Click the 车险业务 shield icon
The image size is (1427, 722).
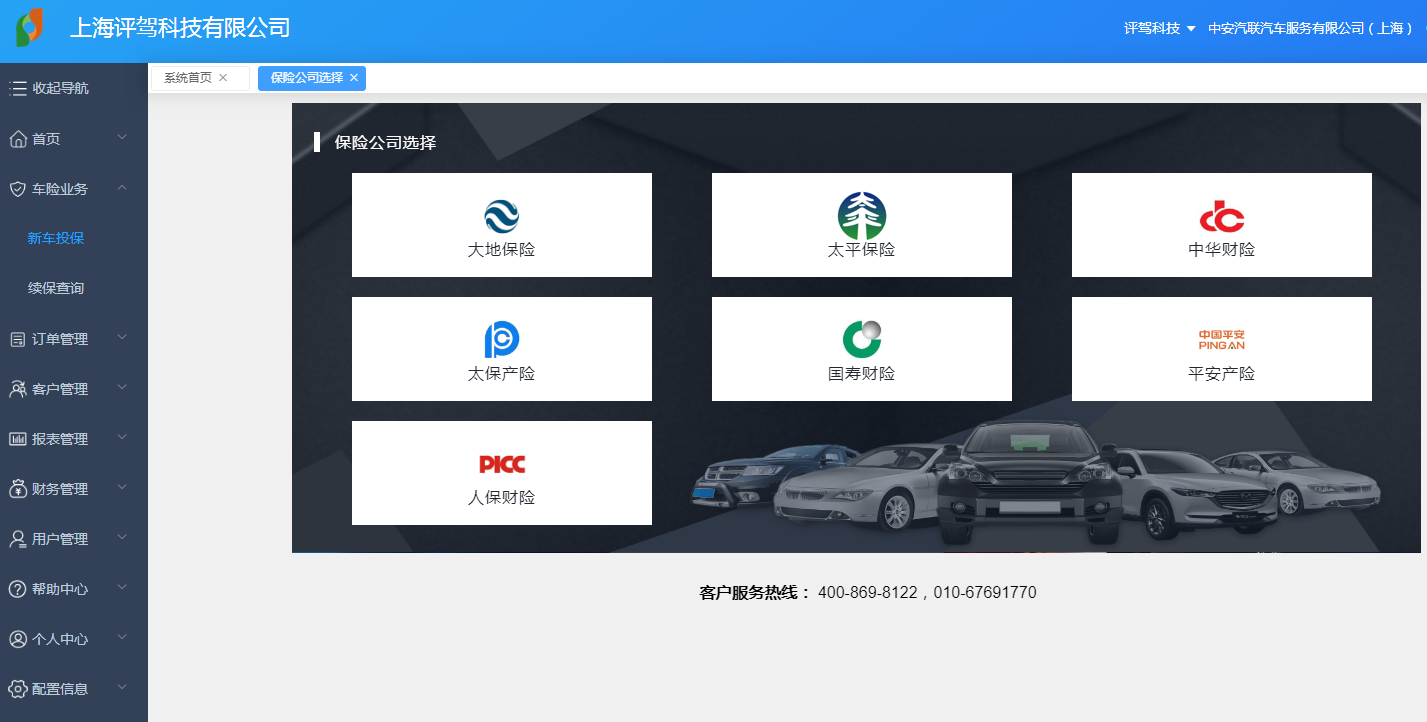pyautogui.click(x=18, y=189)
